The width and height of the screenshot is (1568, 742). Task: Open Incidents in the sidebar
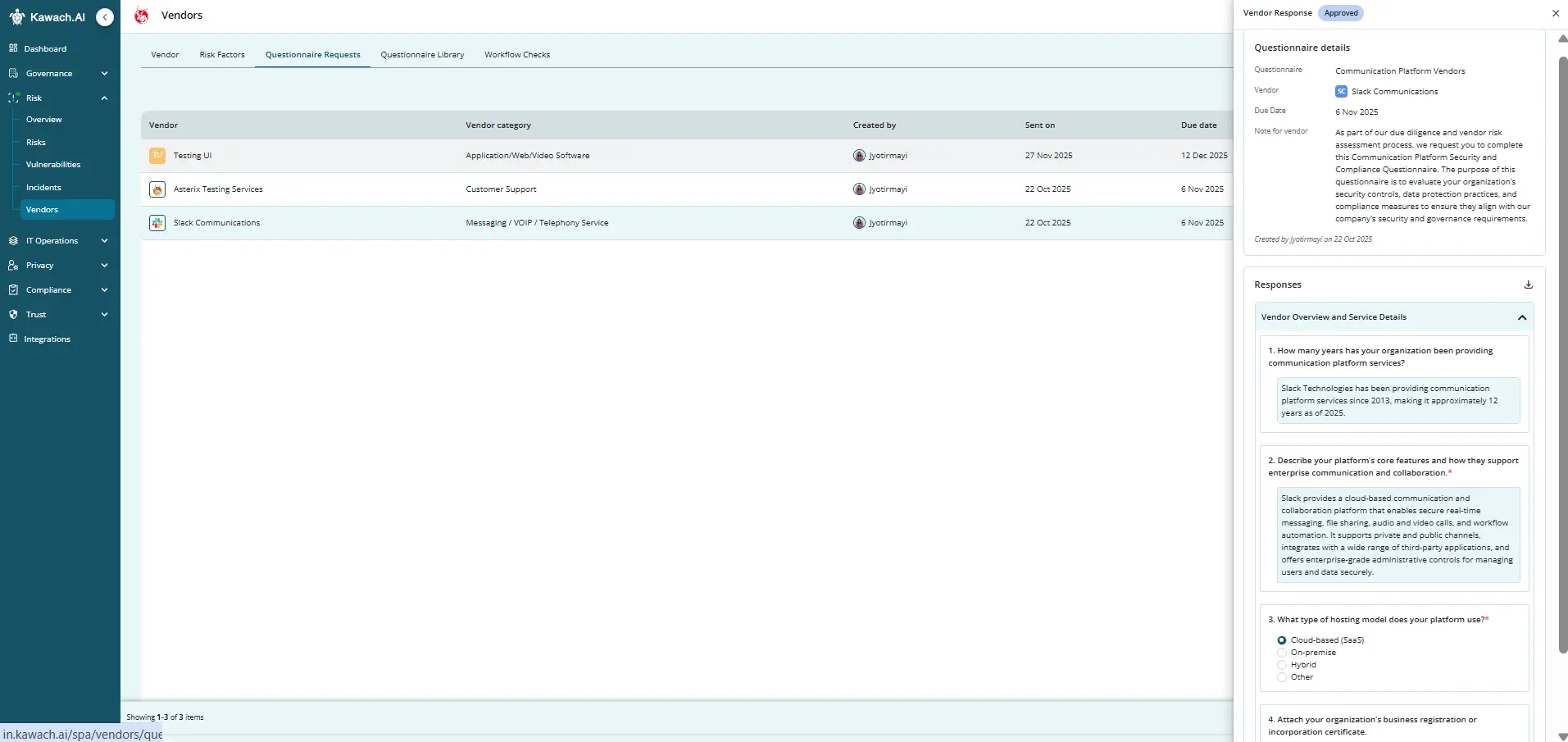[x=43, y=188]
